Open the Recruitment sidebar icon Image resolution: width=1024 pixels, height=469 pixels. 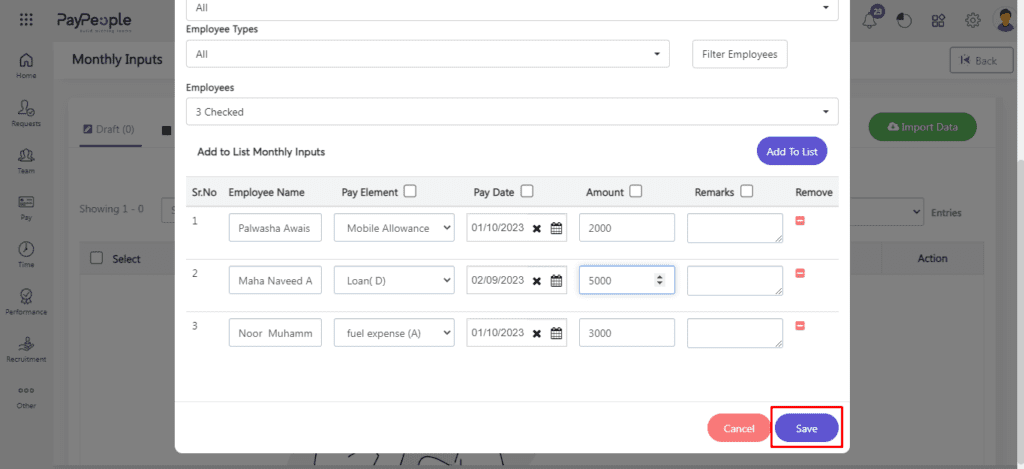26,346
